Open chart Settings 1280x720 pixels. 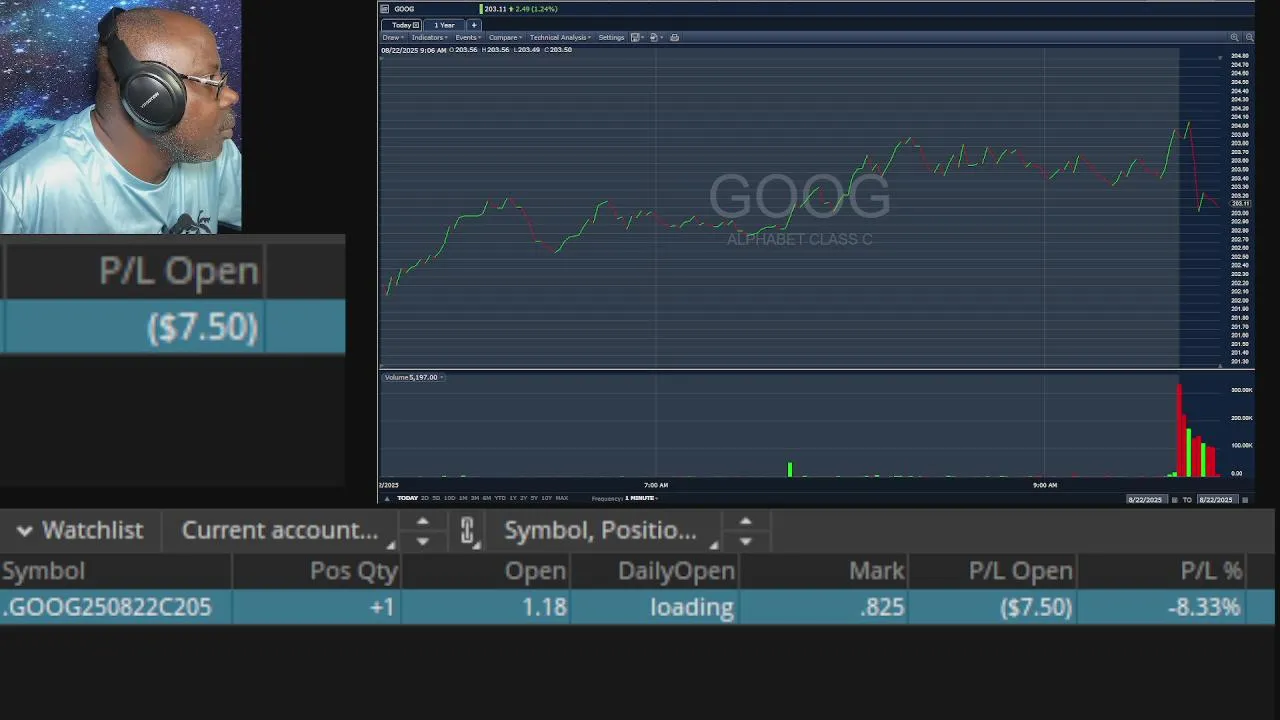611,38
